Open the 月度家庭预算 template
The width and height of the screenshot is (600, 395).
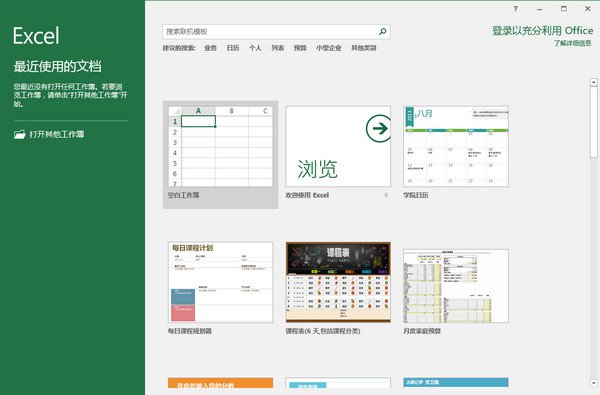[456, 286]
